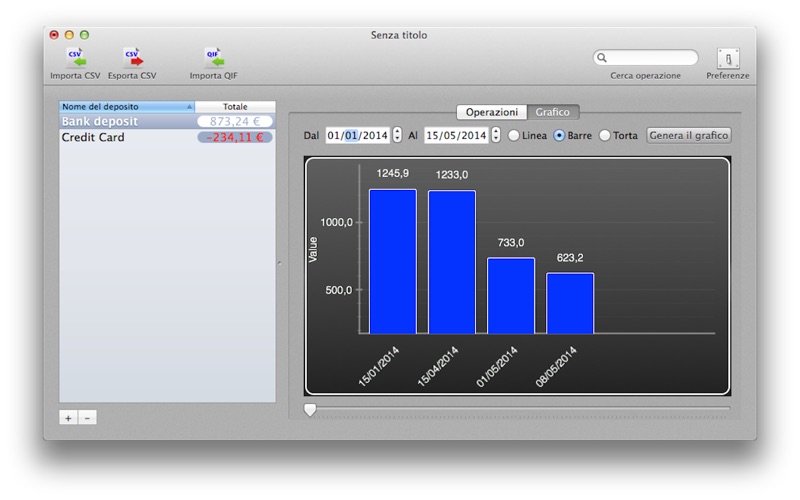Viewport: 800px width, 500px height.
Task: Minimize window with yellow button
Action: pyautogui.click(x=69, y=35)
